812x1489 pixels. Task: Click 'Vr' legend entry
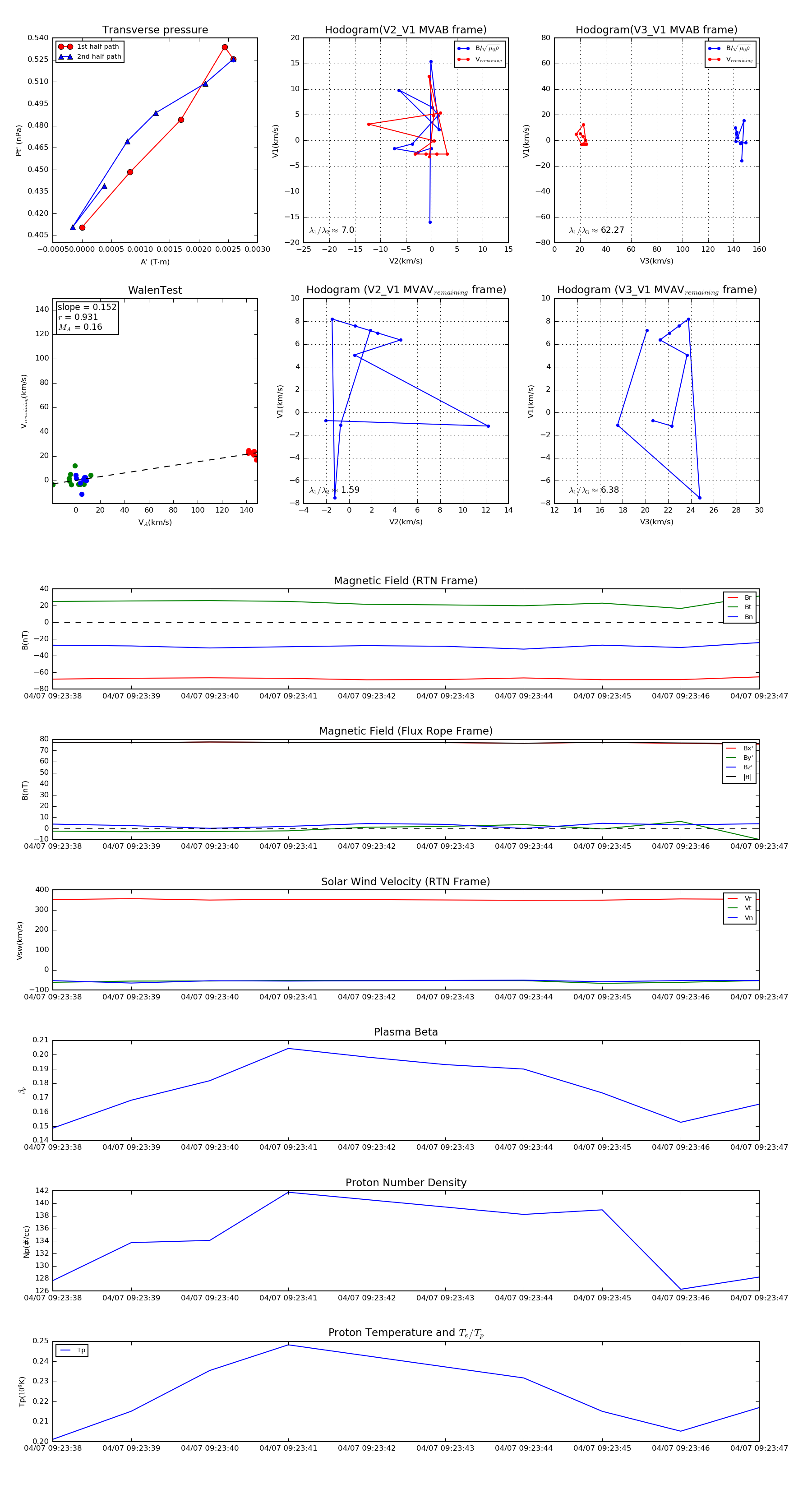click(x=740, y=898)
